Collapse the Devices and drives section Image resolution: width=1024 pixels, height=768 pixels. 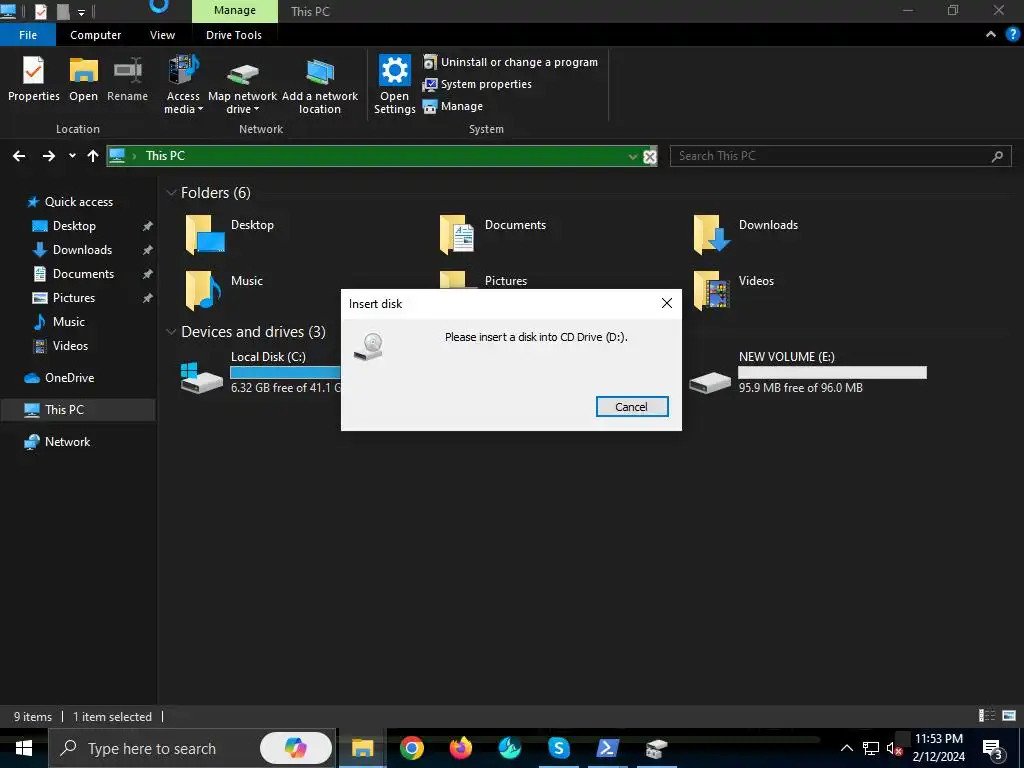pos(171,332)
